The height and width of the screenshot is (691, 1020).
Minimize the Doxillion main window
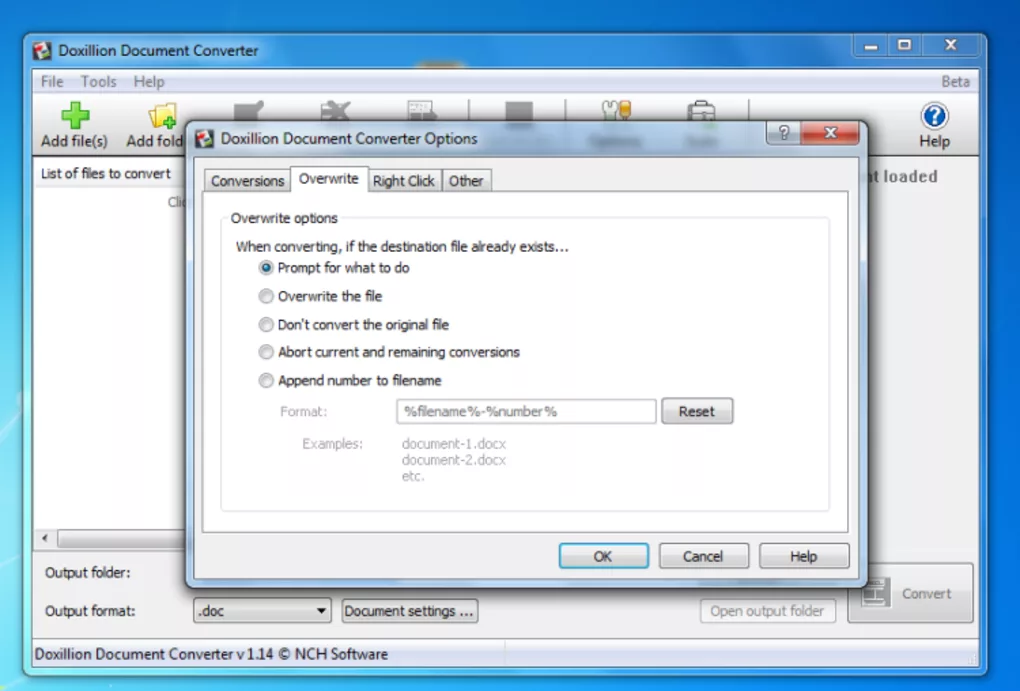(871, 46)
